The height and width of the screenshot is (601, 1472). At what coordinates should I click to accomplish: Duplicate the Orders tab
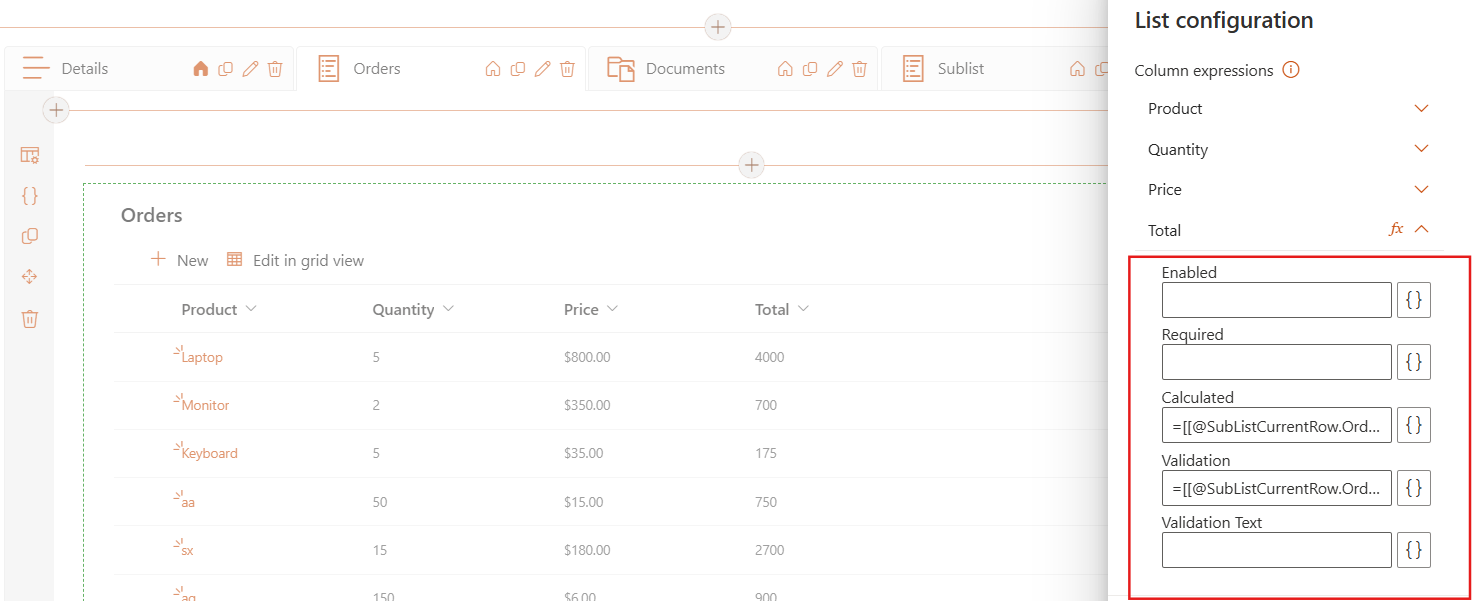click(518, 69)
